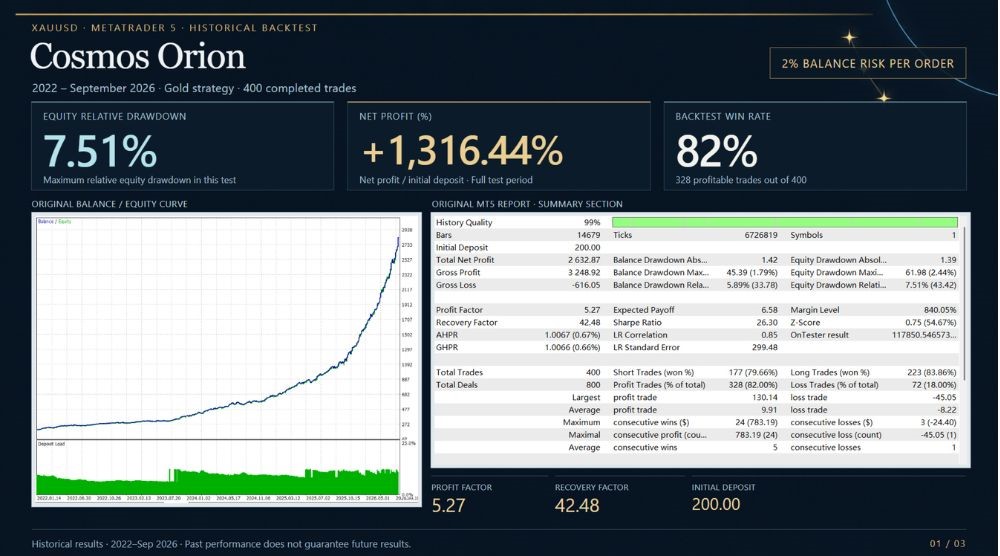1000x556 pixels.
Task: Select the Profit Factor 5.27 table cell
Action: (592, 310)
